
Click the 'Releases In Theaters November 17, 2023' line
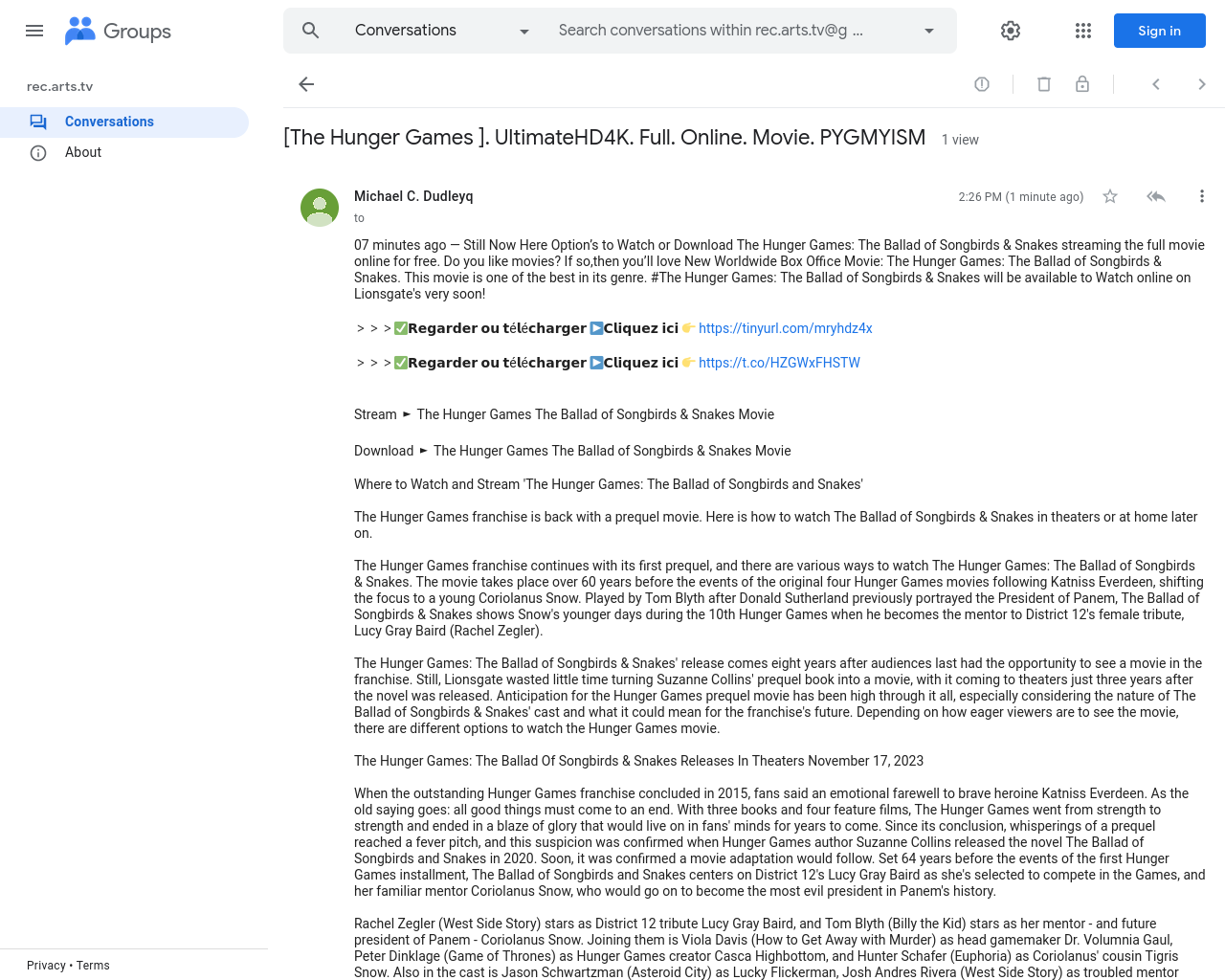click(638, 761)
